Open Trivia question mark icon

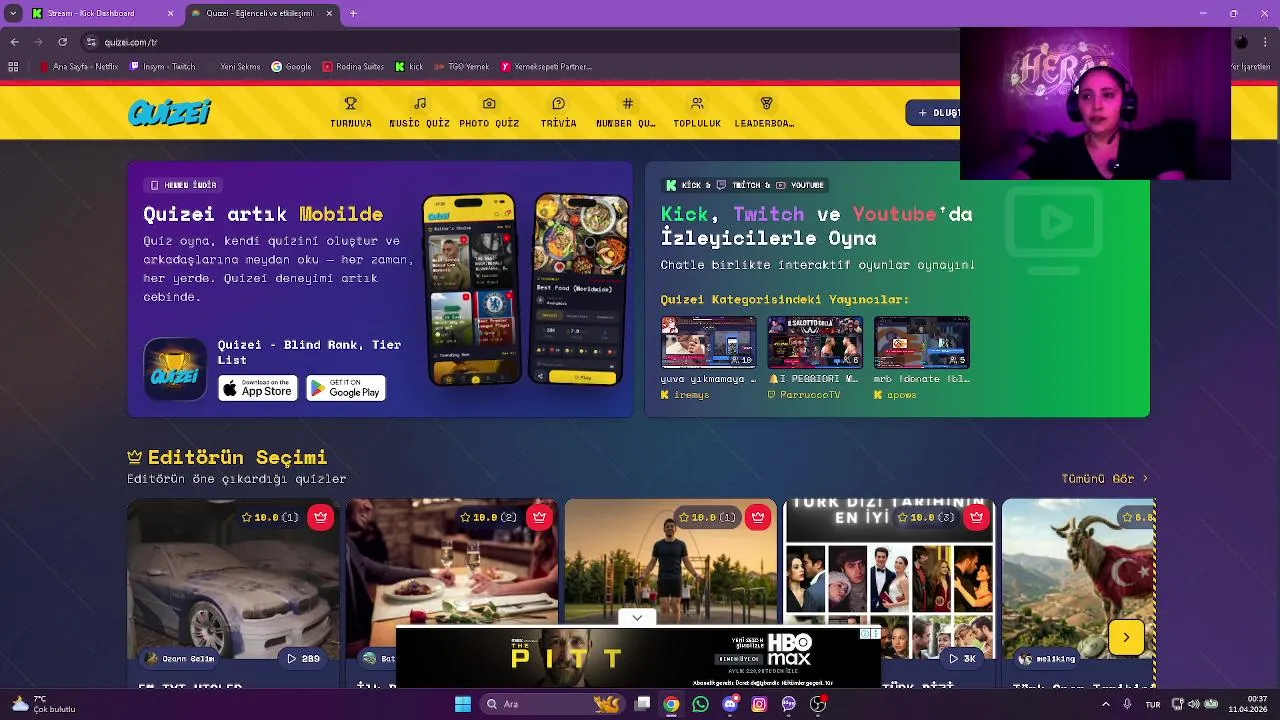(x=558, y=103)
